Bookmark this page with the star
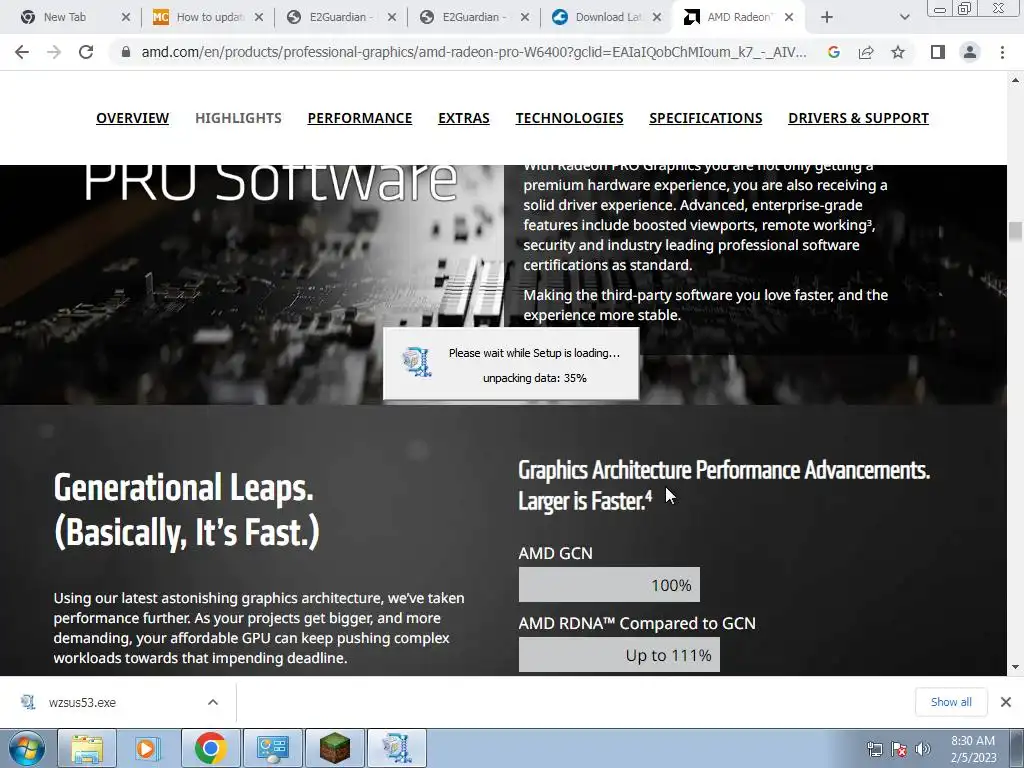 coord(898,52)
